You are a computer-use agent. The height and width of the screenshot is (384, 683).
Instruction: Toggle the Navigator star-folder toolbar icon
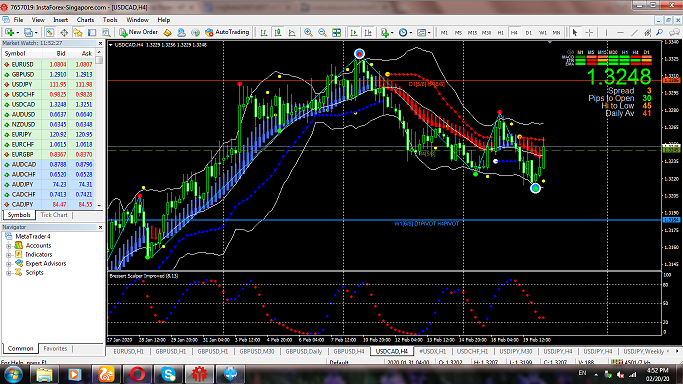pos(78,32)
